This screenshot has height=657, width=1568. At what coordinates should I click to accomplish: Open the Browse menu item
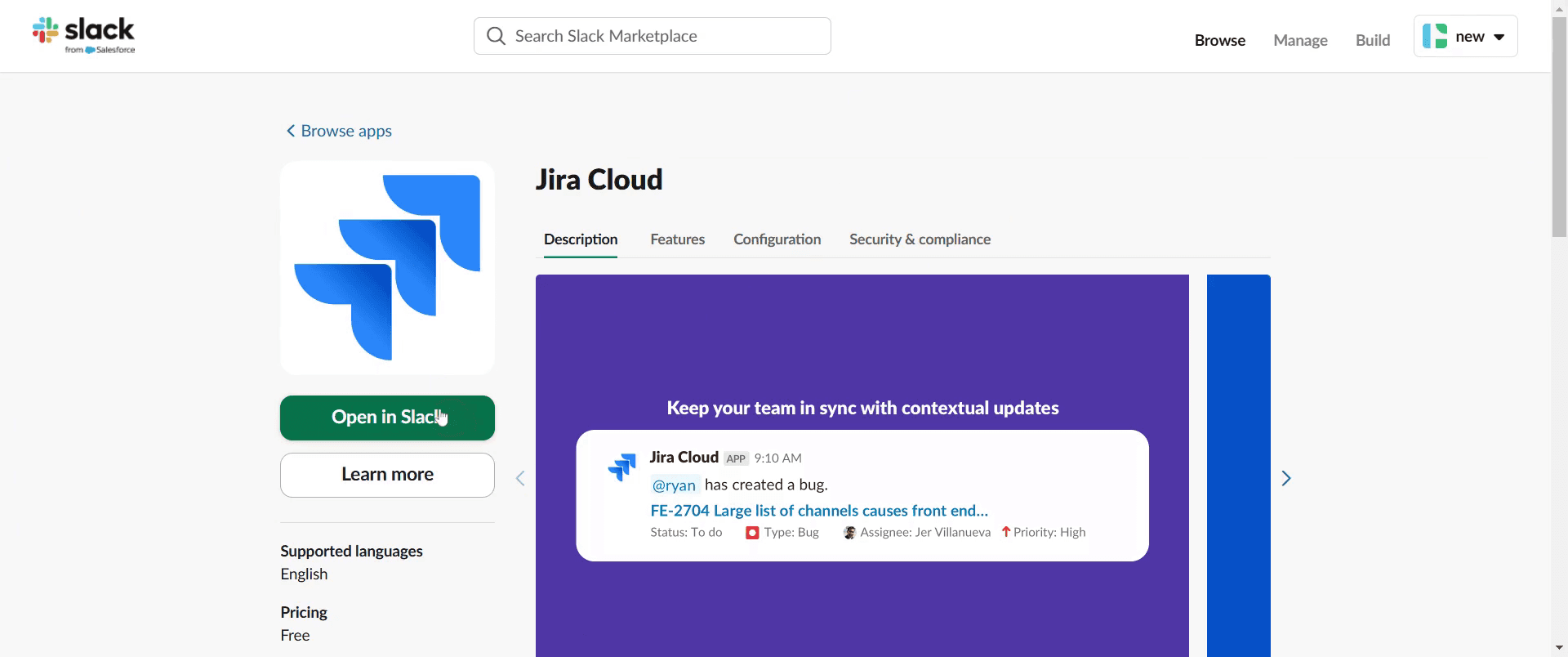pyautogui.click(x=1220, y=40)
